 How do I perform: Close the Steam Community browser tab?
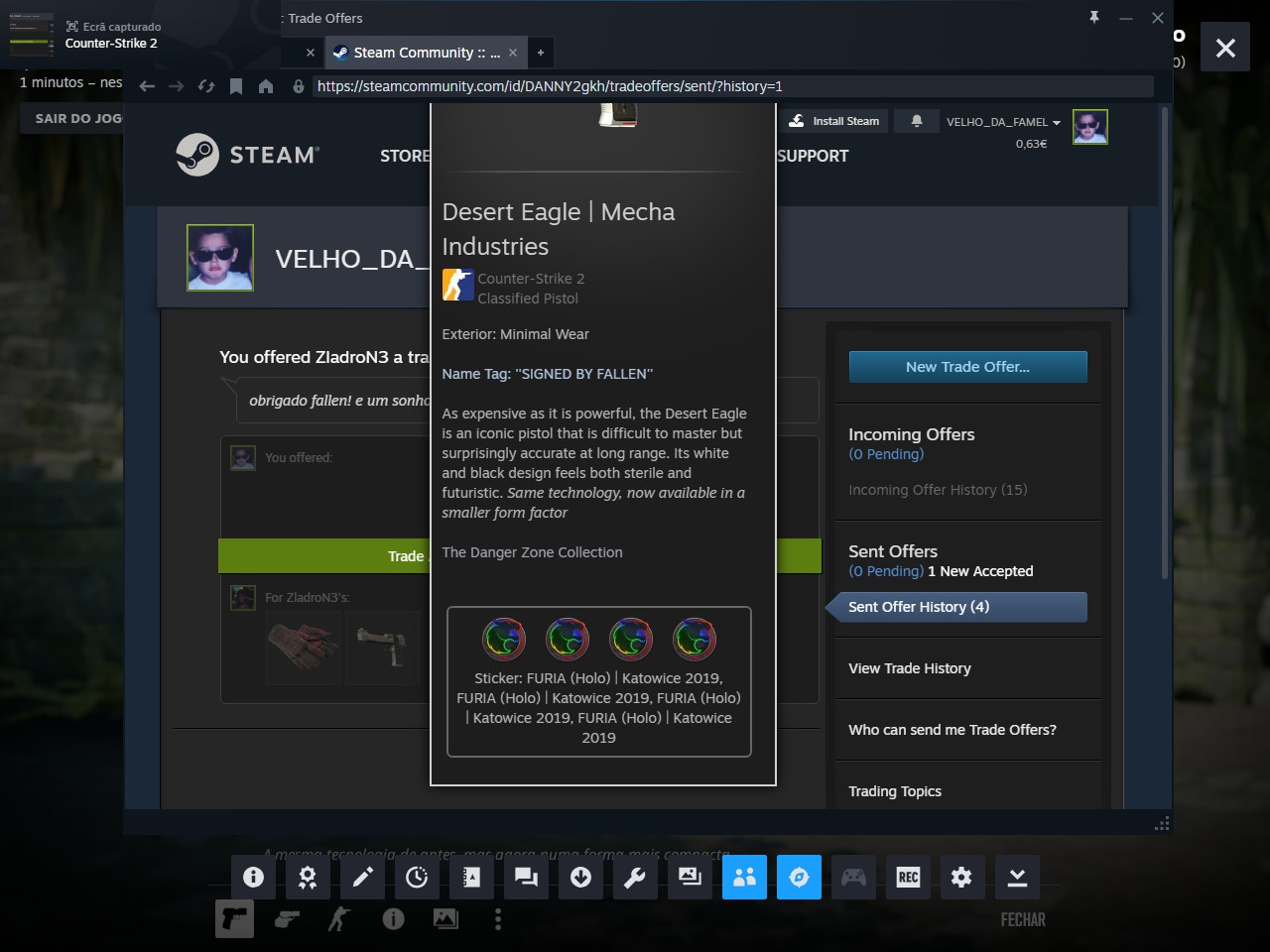pos(513,53)
